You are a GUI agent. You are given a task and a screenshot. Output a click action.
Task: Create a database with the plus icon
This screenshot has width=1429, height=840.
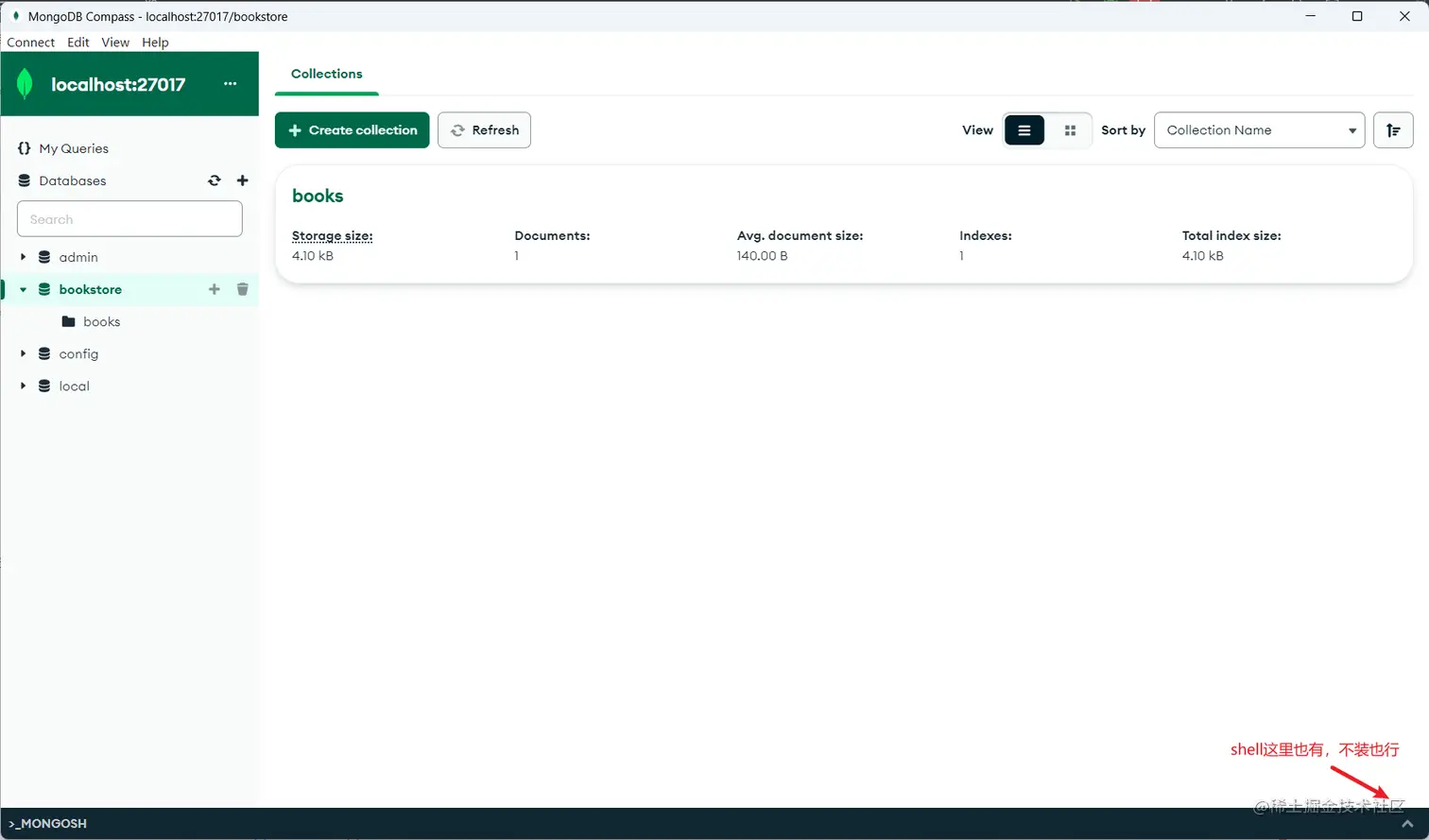pos(242,180)
